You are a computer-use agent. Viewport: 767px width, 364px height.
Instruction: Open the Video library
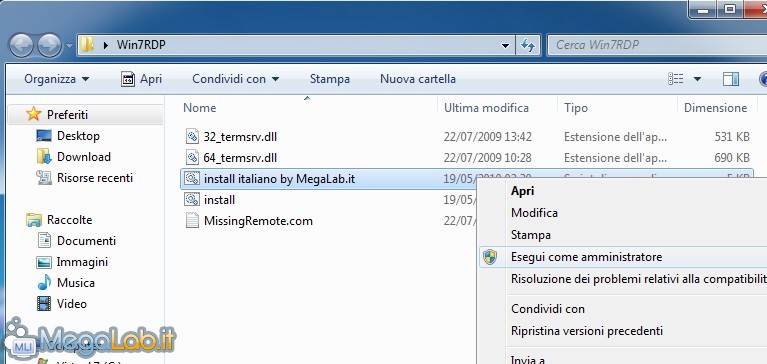tap(72, 304)
